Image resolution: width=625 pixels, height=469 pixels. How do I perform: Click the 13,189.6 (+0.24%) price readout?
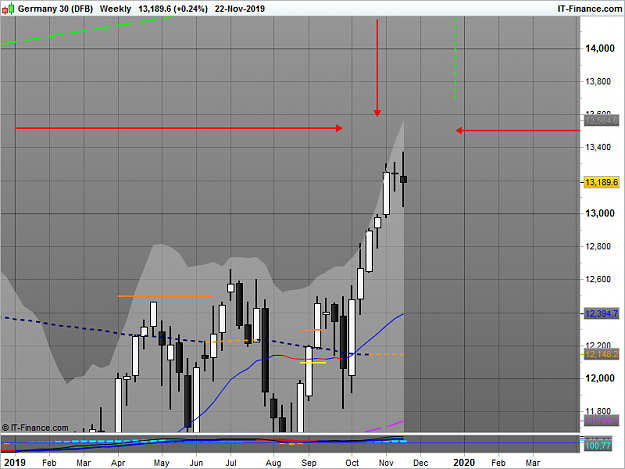173,9
